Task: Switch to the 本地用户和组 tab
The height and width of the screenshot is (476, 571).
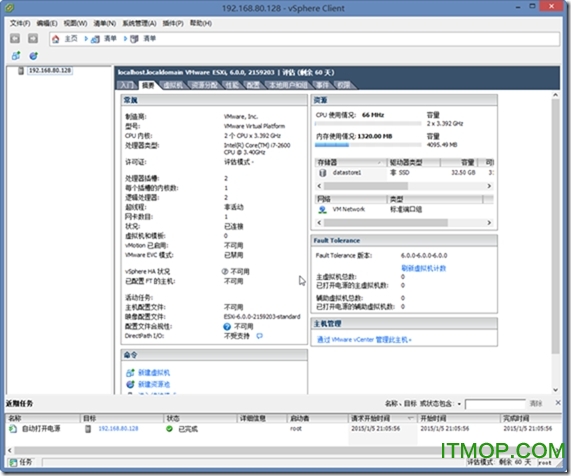Action: [x=288, y=85]
